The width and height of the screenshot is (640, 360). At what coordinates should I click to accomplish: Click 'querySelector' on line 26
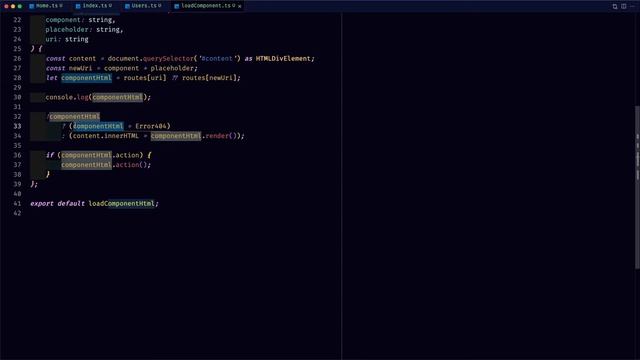[168, 58]
